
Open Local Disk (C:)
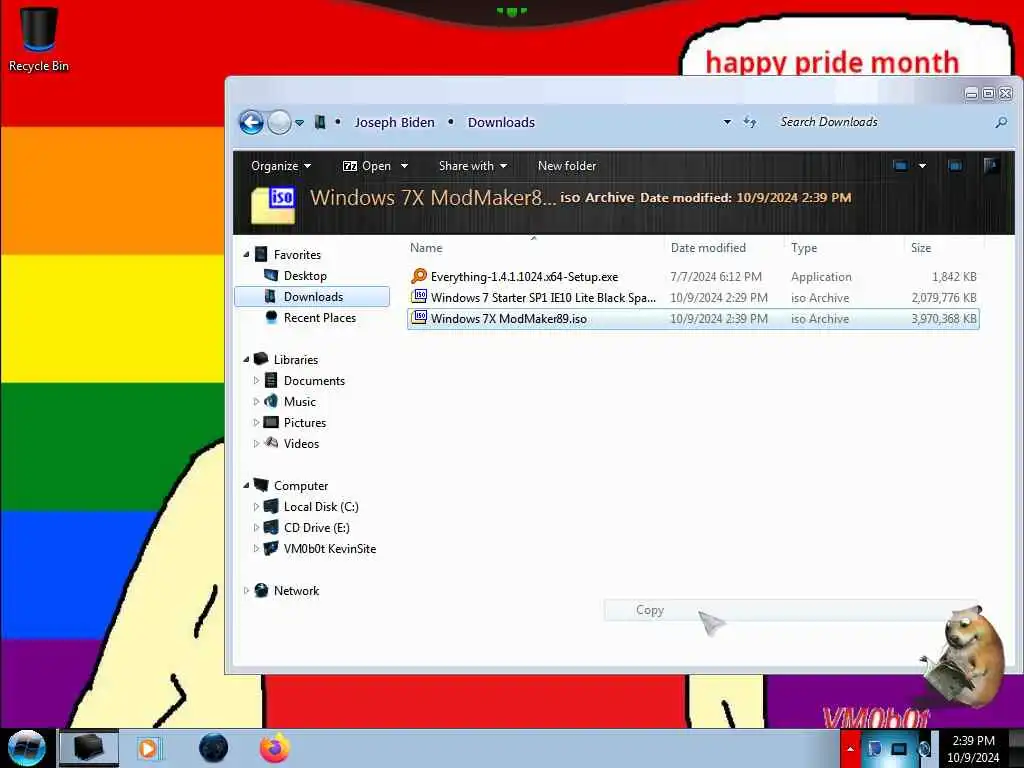(321, 506)
